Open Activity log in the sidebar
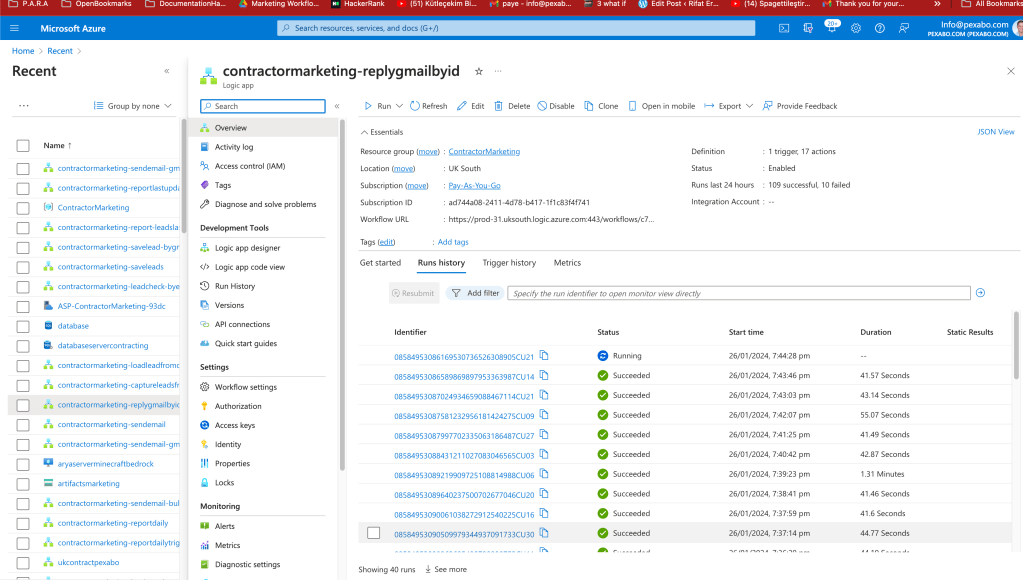Viewport: 1023px width, 580px height. point(234,147)
